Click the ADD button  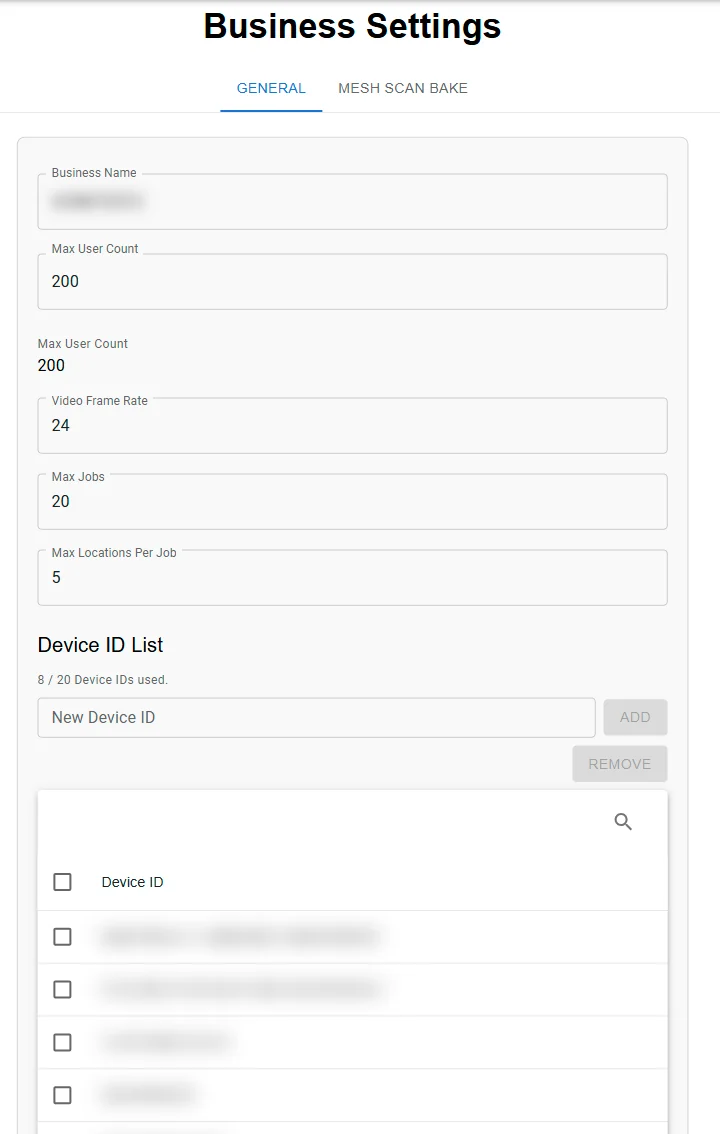pos(635,717)
